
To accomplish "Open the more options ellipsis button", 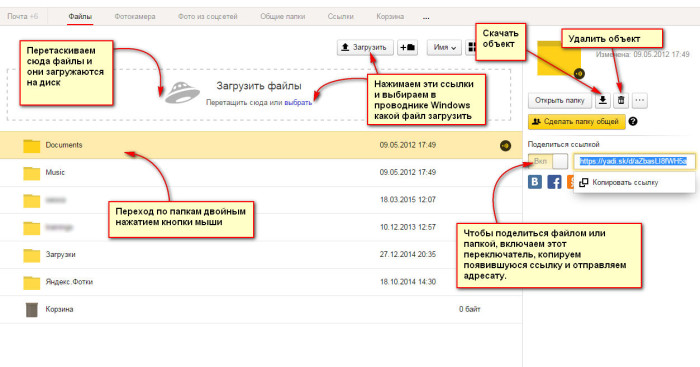I will (x=639, y=100).
